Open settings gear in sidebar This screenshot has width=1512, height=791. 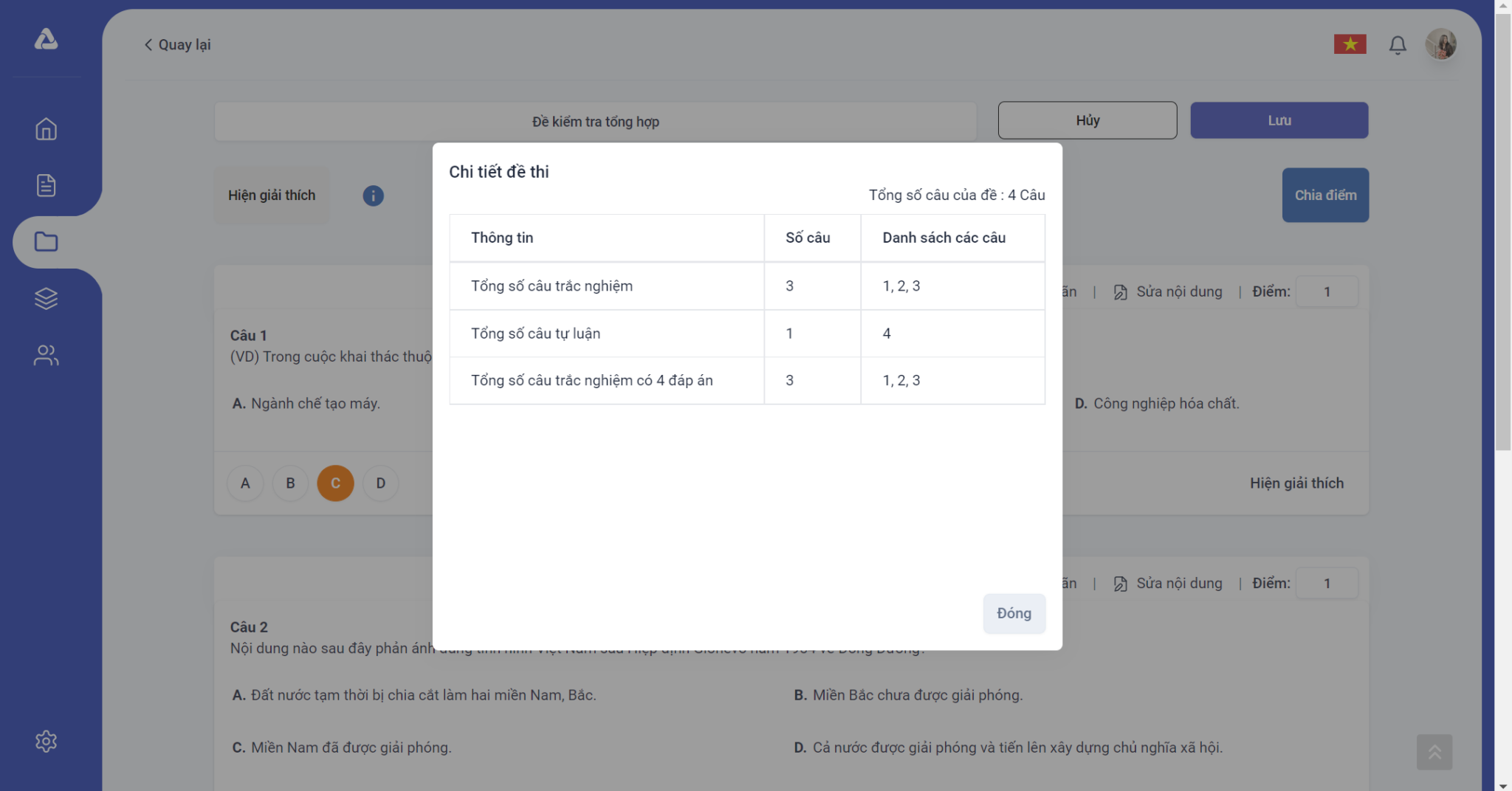(46, 741)
